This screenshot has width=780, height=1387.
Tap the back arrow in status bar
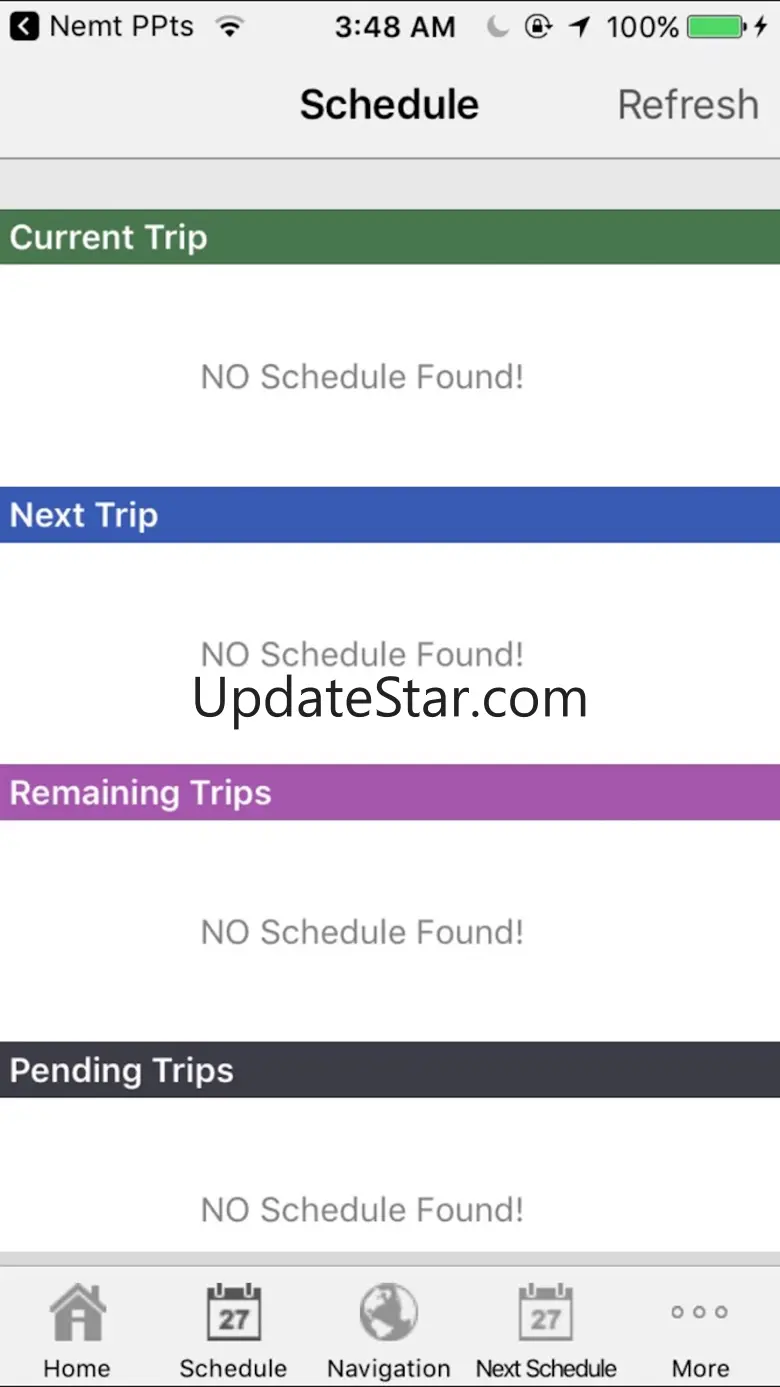coord(24,26)
